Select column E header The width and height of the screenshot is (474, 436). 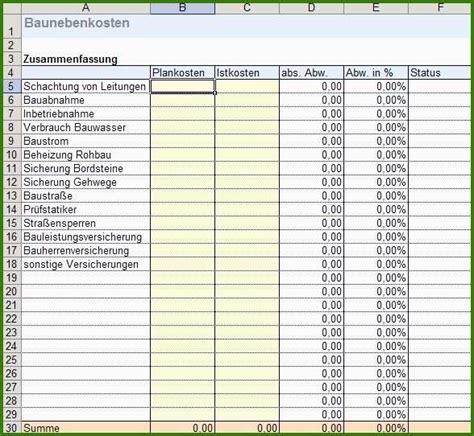pos(376,7)
